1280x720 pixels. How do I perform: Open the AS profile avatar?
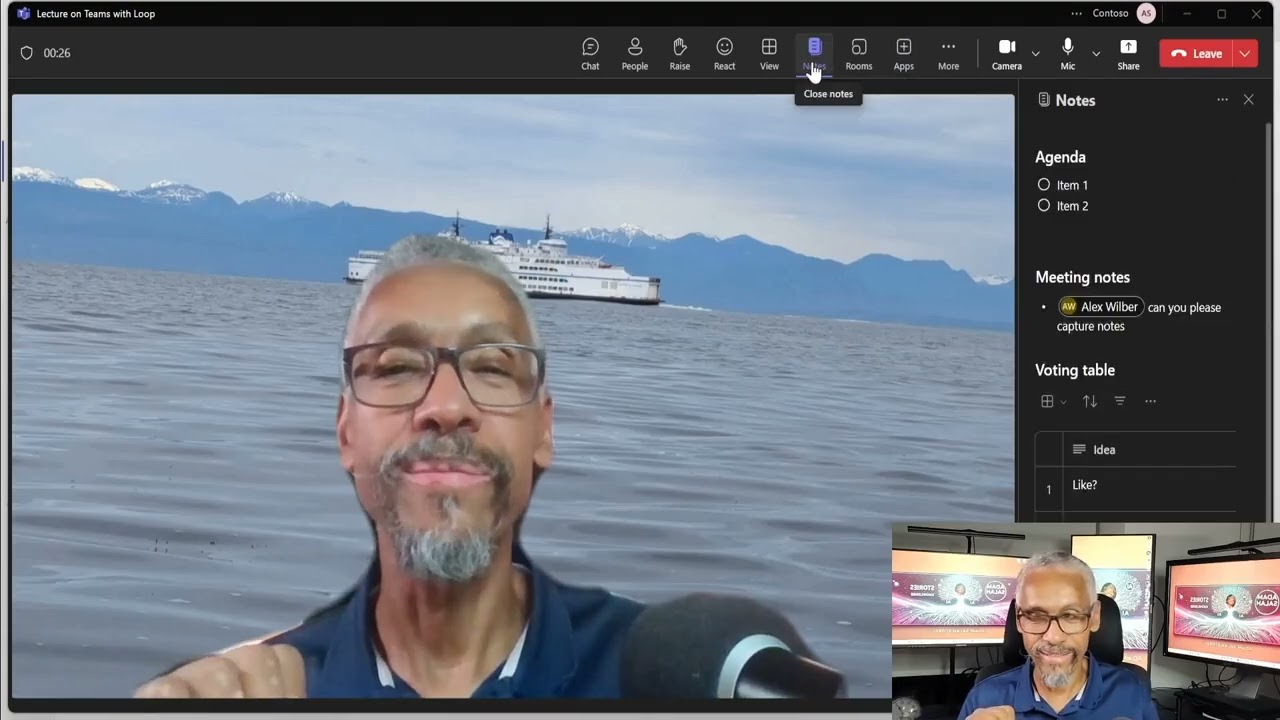pyautogui.click(x=1146, y=14)
